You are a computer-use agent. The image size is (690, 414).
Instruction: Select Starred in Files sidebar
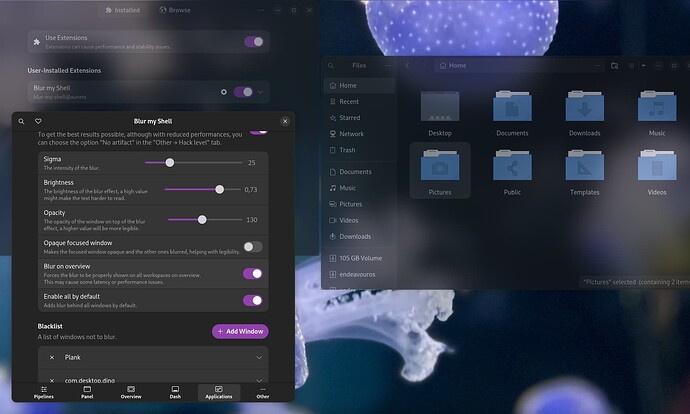click(359, 117)
